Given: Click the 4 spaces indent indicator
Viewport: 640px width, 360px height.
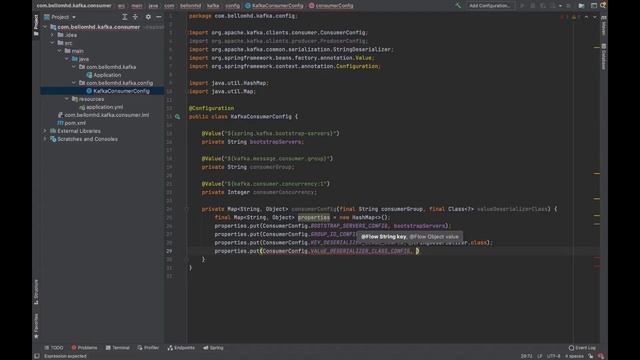Looking at the screenshot, I should (574, 356).
